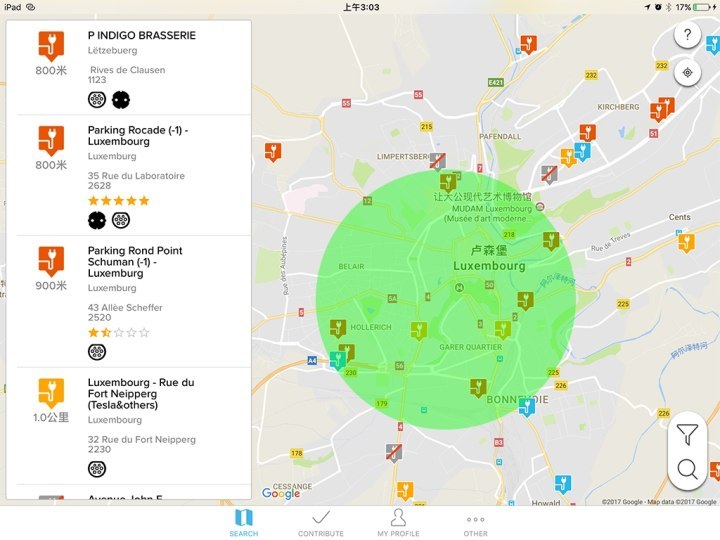Select the crossed-out grey pin at Limpertsberg

(437, 161)
